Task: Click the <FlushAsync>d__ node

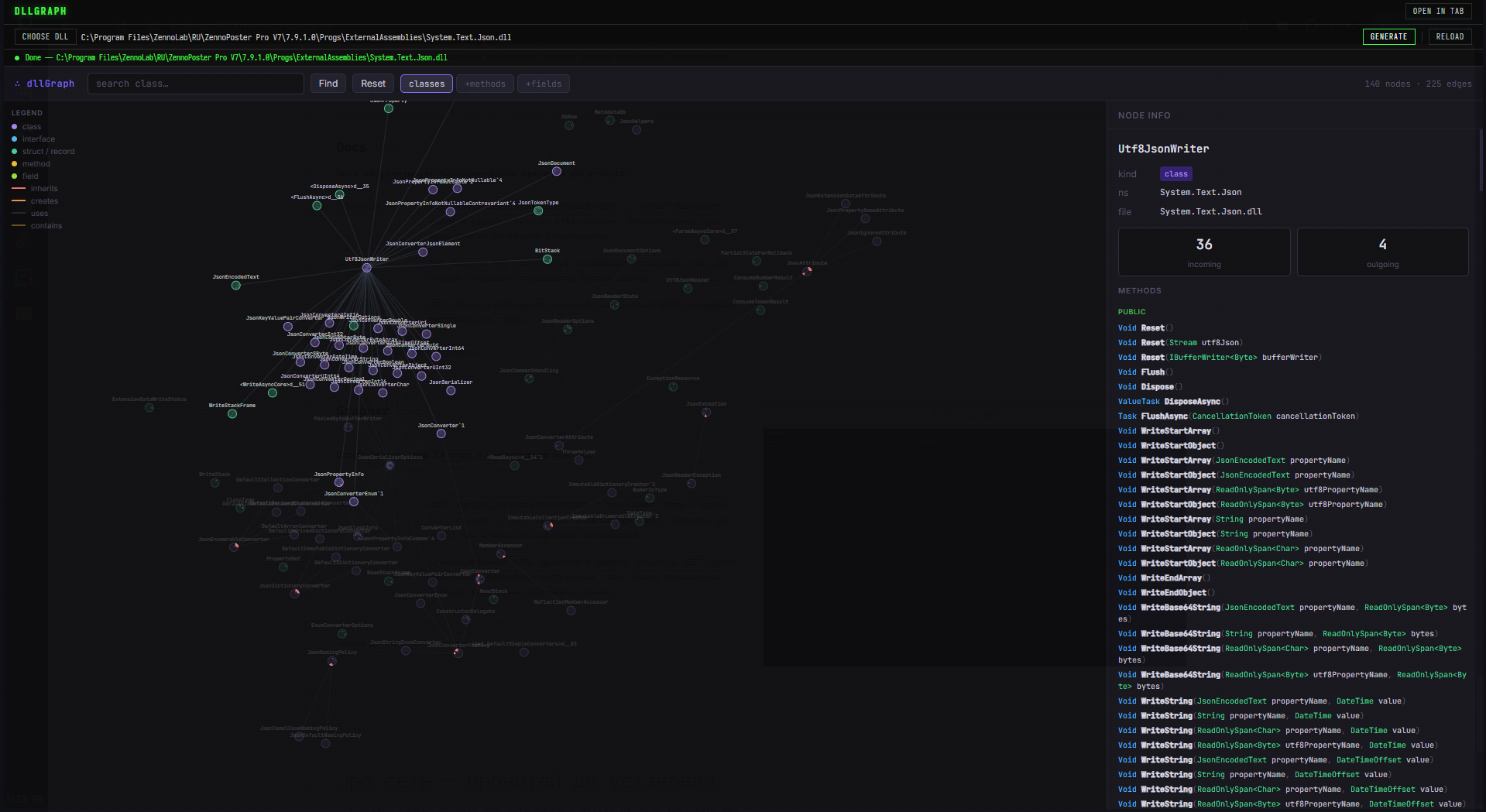Action: (317, 206)
